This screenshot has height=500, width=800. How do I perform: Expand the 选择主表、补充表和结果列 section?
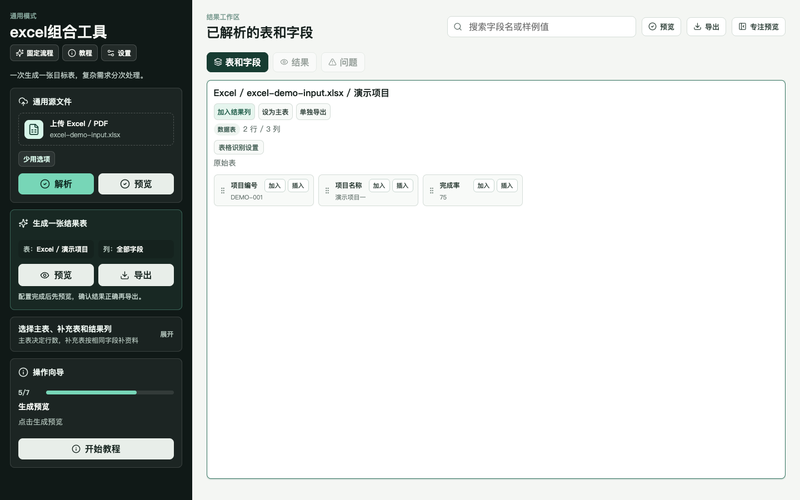point(166,334)
